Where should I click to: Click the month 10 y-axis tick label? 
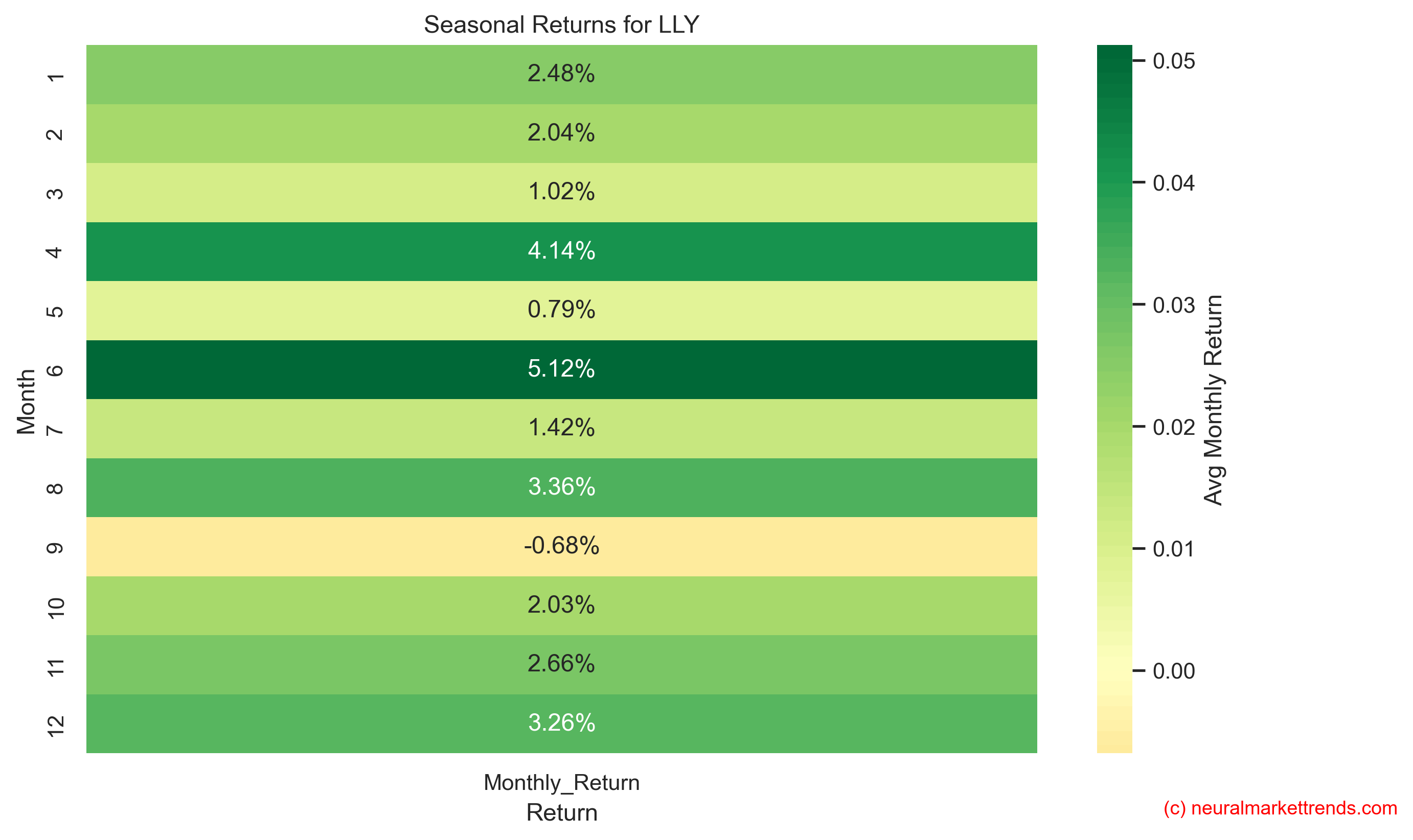tap(56, 608)
